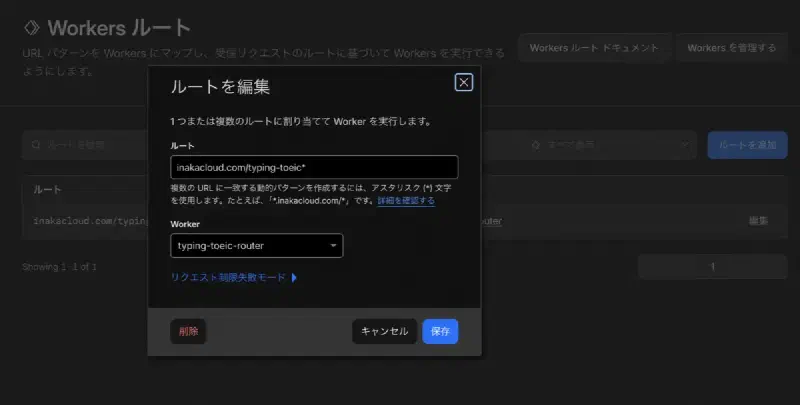This screenshot has height=405, width=800.
Task: Click the Worker label above the dropdown
Action: pyautogui.click(x=185, y=224)
